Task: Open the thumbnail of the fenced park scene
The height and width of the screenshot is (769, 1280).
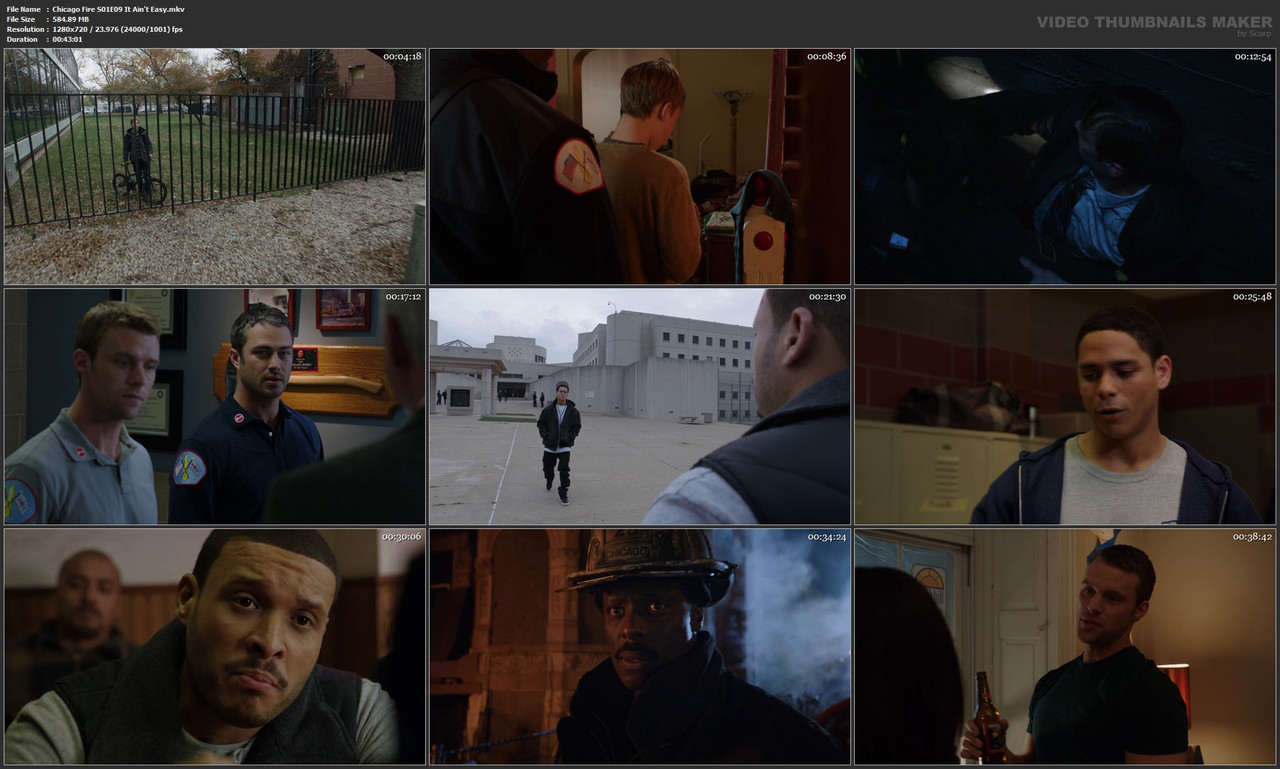Action: [214, 166]
